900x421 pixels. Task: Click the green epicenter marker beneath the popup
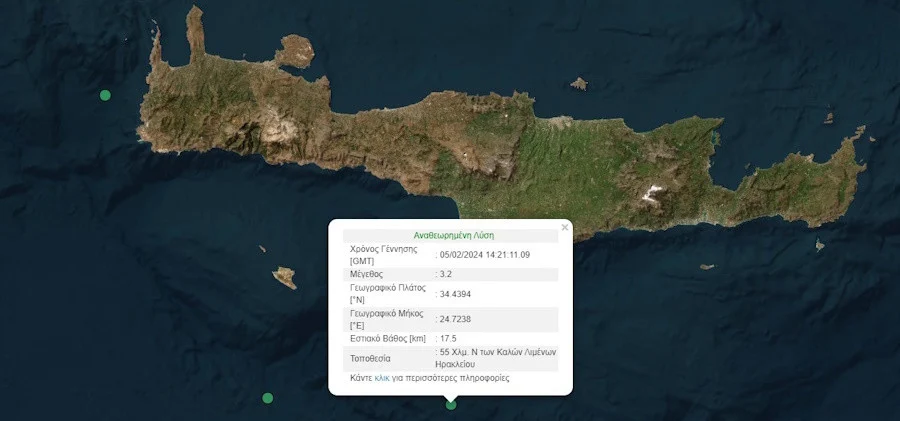[x=451, y=404]
